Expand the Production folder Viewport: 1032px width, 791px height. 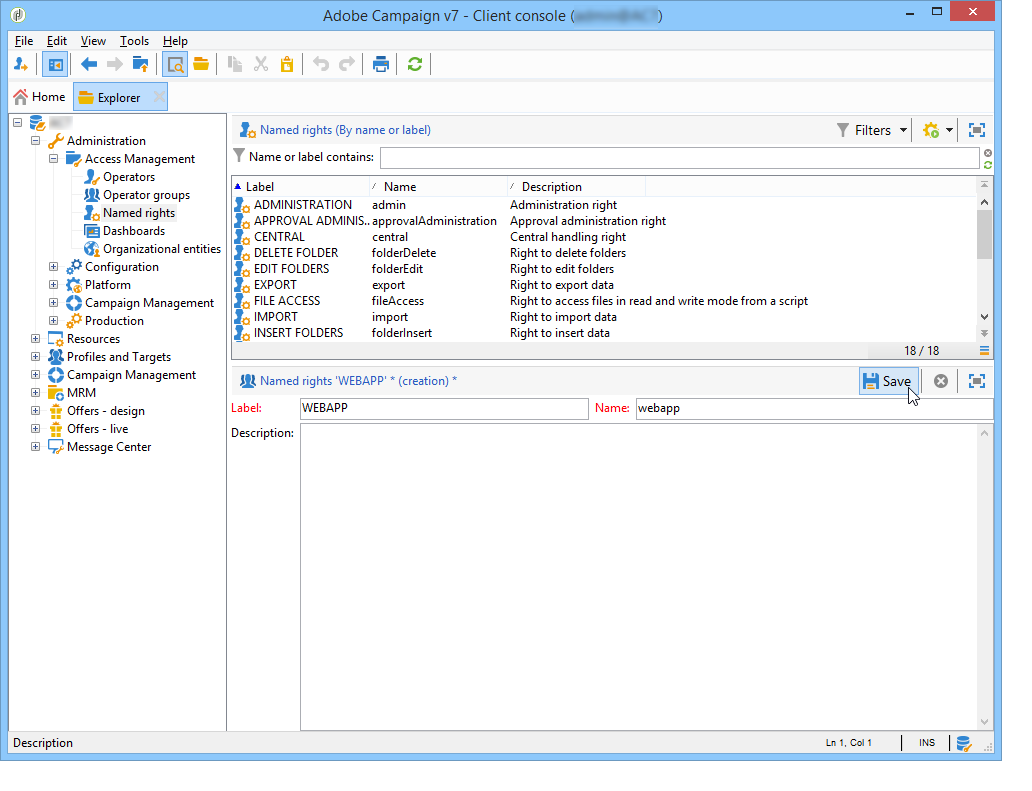(54, 320)
